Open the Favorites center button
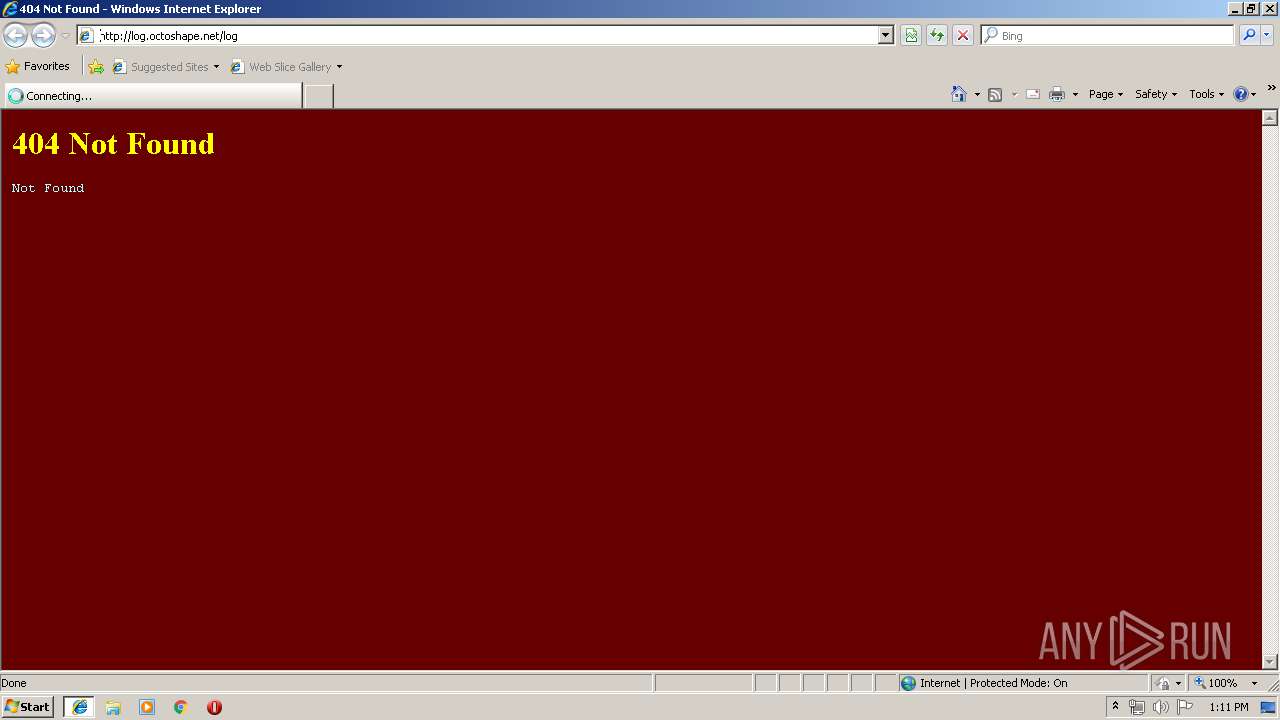This screenshot has width=1280, height=720. pyautogui.click(x=38, y=67)
